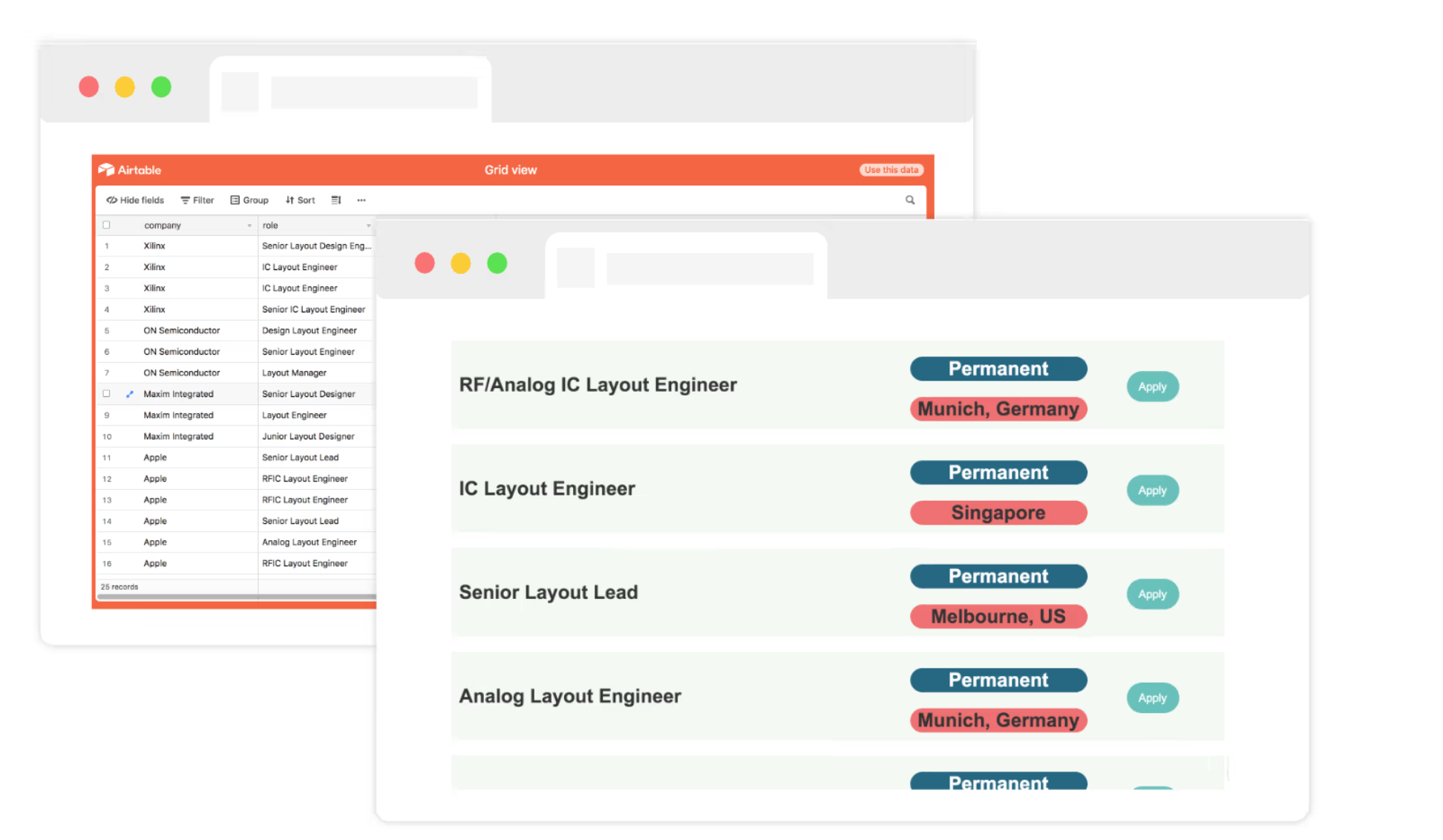The width and height of the screenshot is (1443, 840).
Task: Click the Airtable logo icon
Action: (106, 170)
